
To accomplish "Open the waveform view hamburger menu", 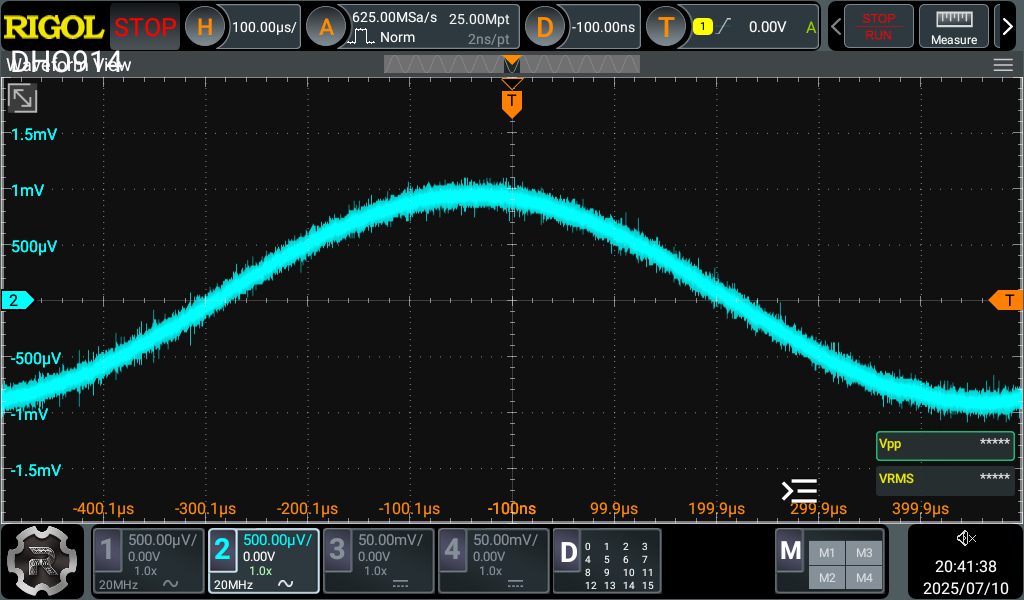I will tap(1003, 65).
